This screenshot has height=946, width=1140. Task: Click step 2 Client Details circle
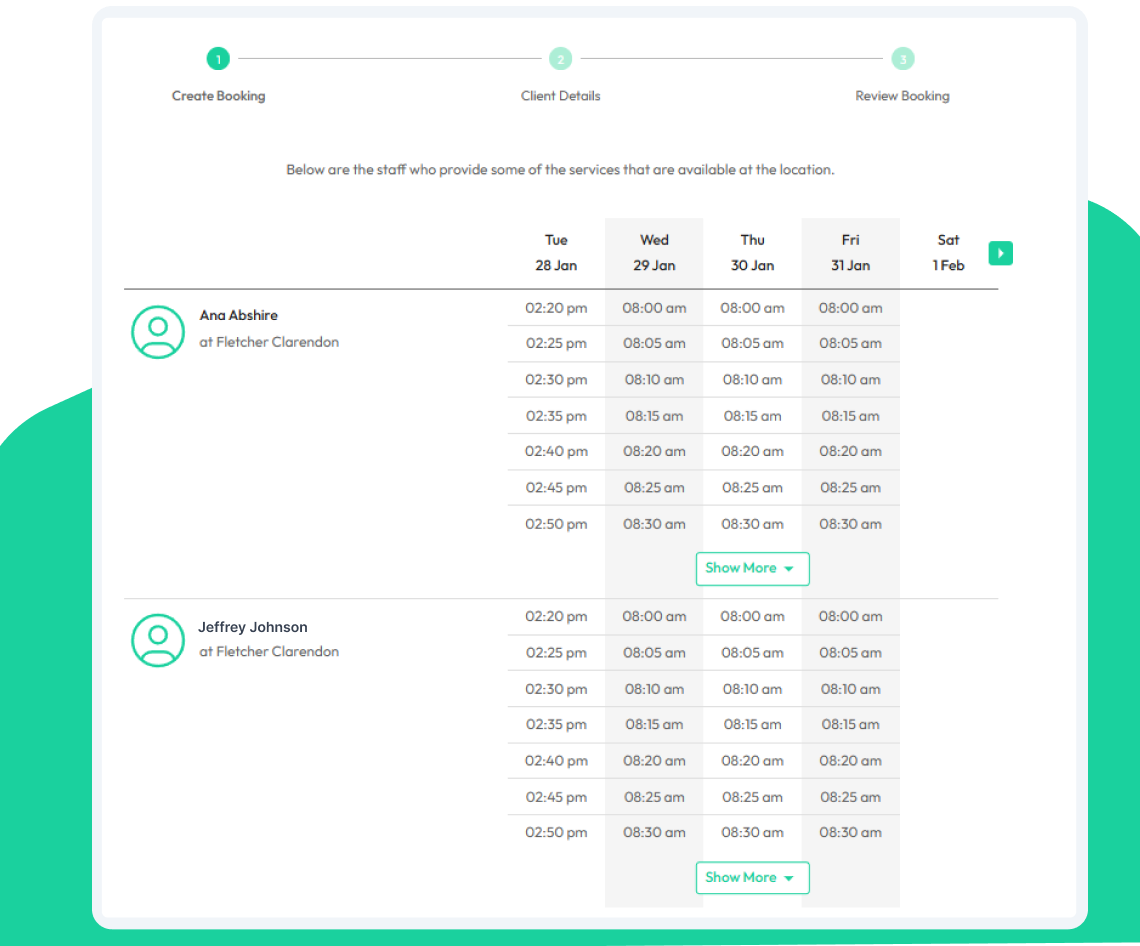tap(561, 58)
